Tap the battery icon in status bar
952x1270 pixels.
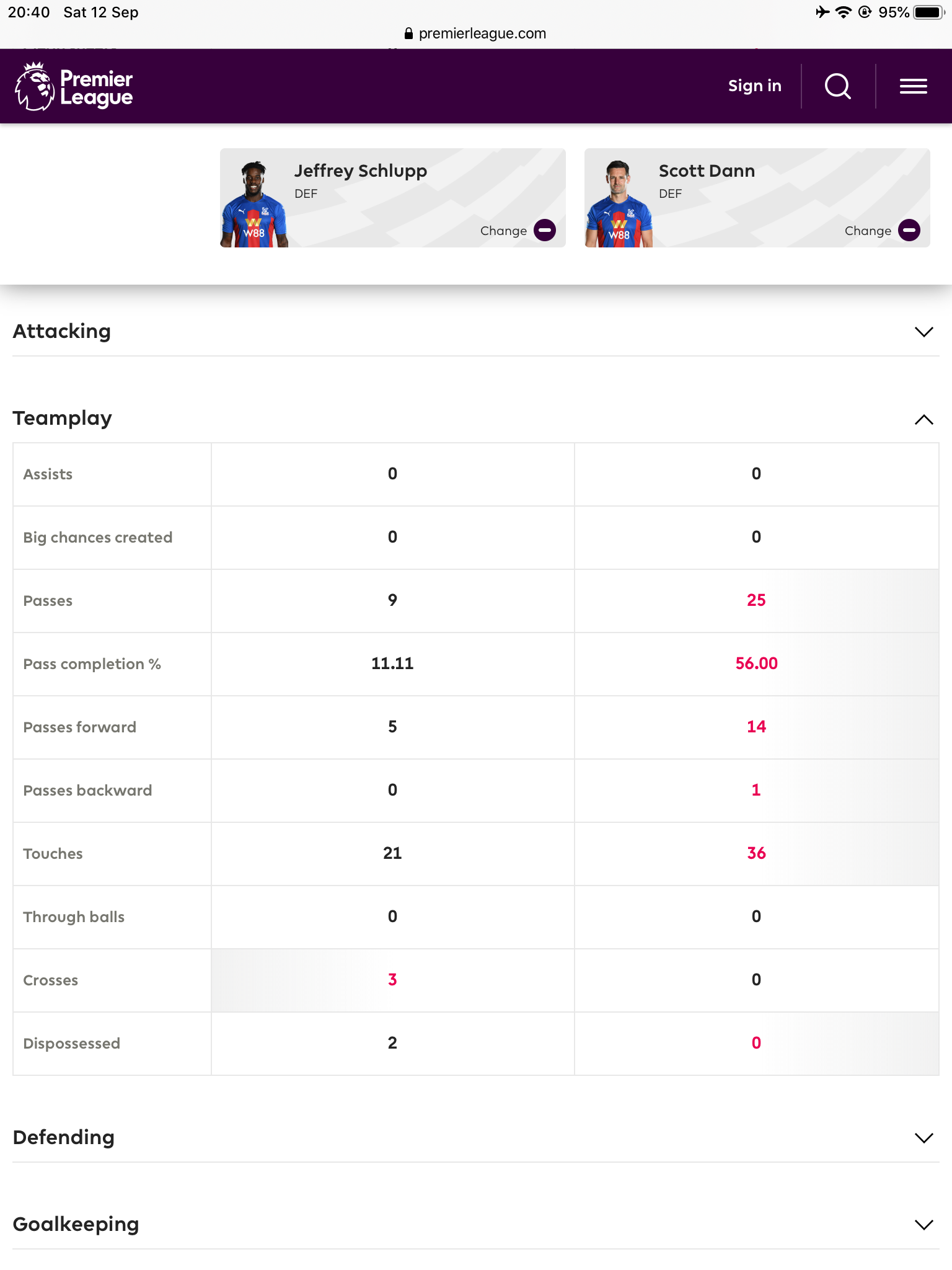(x=928, y=12)
